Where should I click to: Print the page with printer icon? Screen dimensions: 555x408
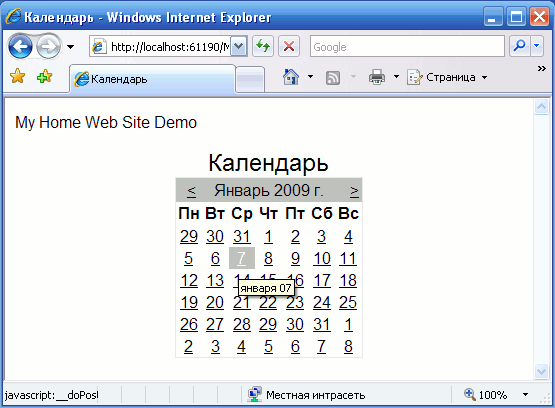coord(377,77)
